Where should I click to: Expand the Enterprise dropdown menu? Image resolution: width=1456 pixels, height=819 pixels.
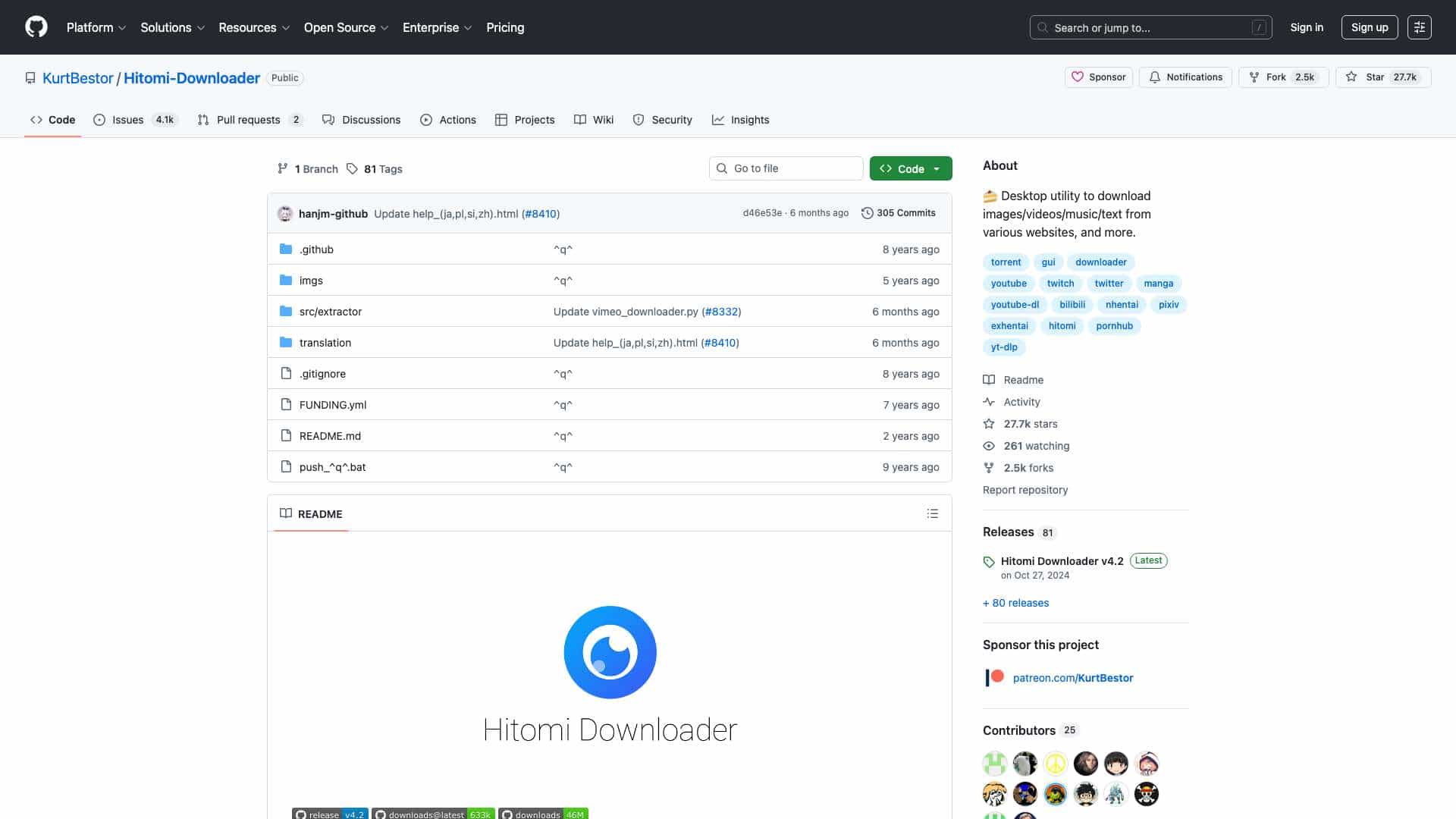[437, 27]
